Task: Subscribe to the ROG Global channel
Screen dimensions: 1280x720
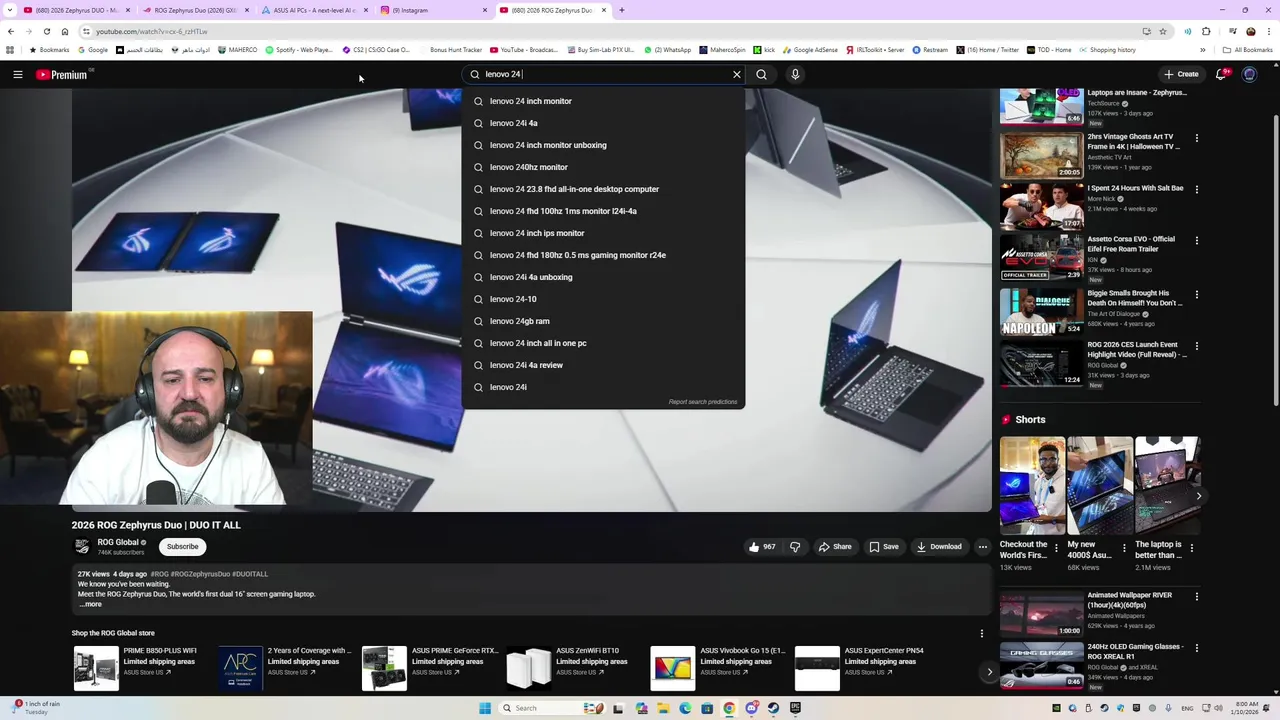Action: pos(182,547)
